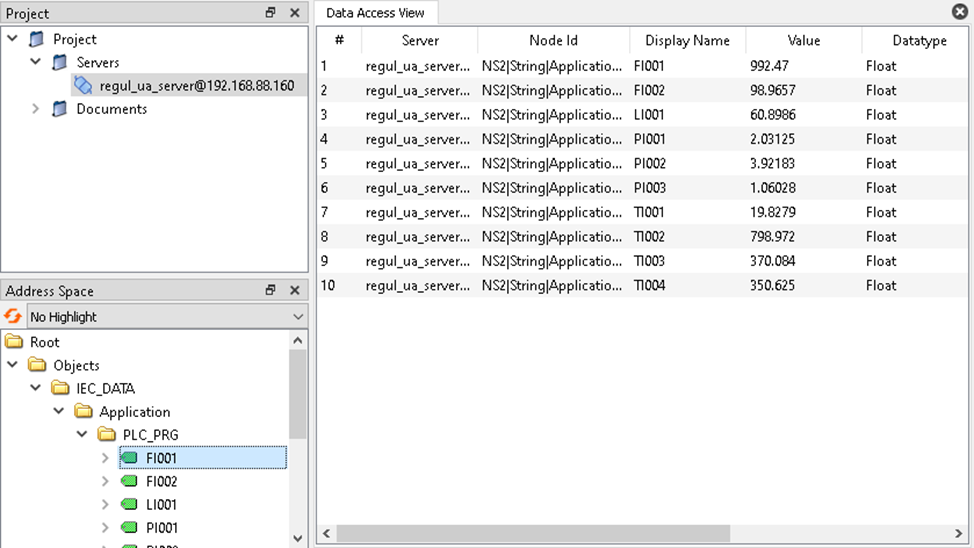Click the server connection icon for regul_ua_server

click(83, 85)
